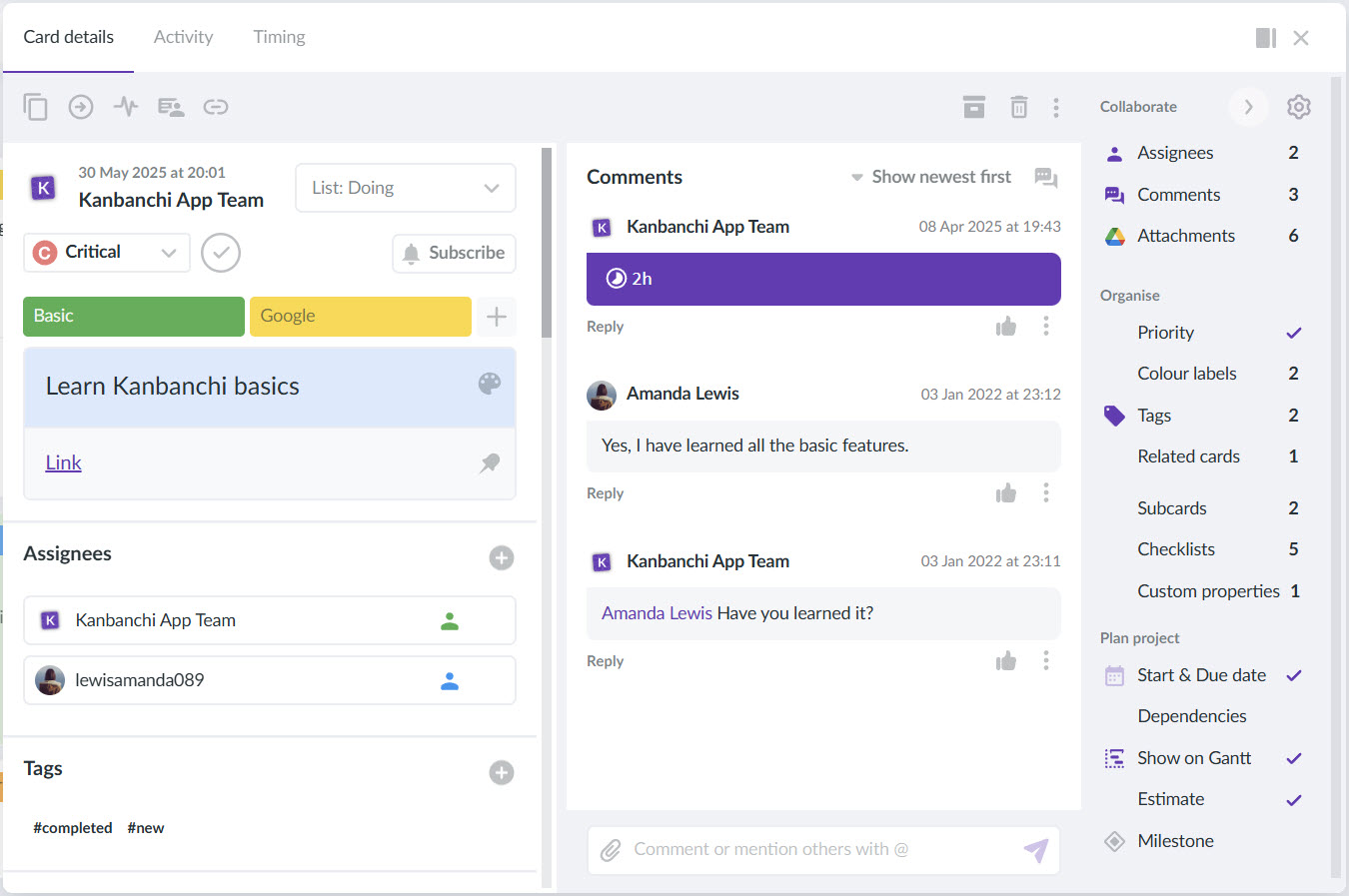1349x896 pixels.
Task: Open the Critical priority dropdown
Action: coord(107,253)
